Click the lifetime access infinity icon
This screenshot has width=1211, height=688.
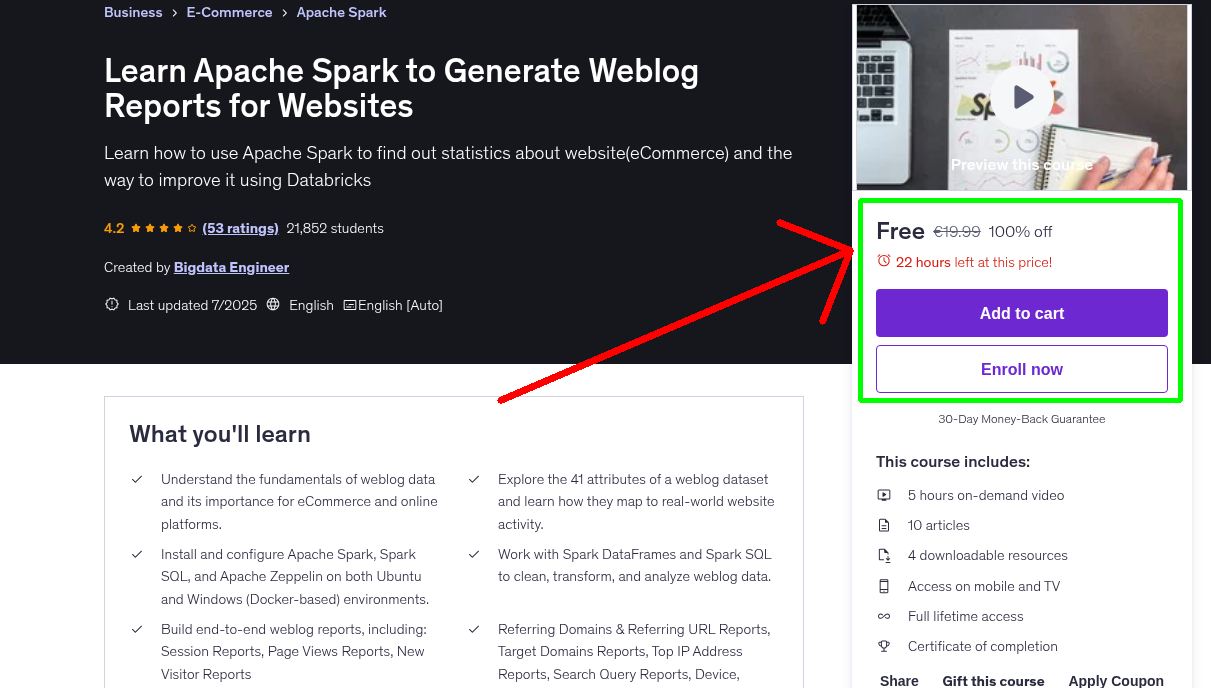click(884, 616)
